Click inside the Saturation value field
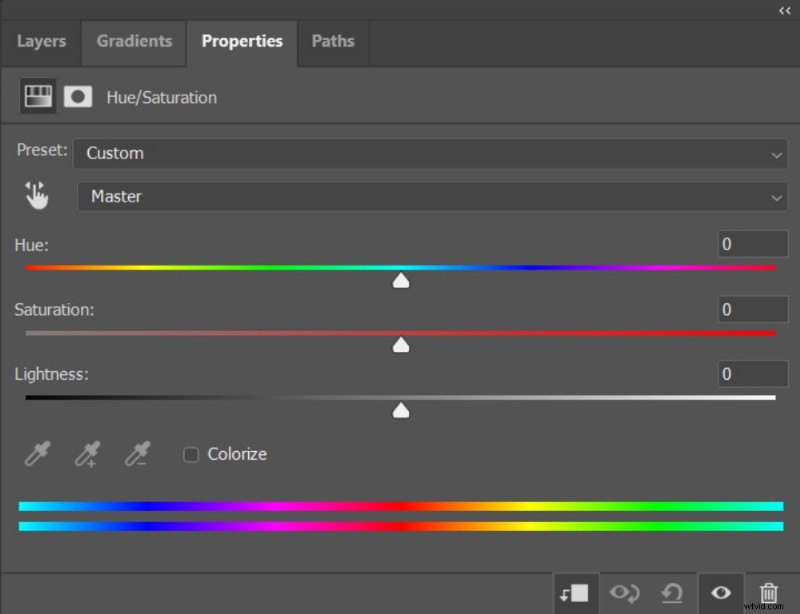 (x=752, y=309)
